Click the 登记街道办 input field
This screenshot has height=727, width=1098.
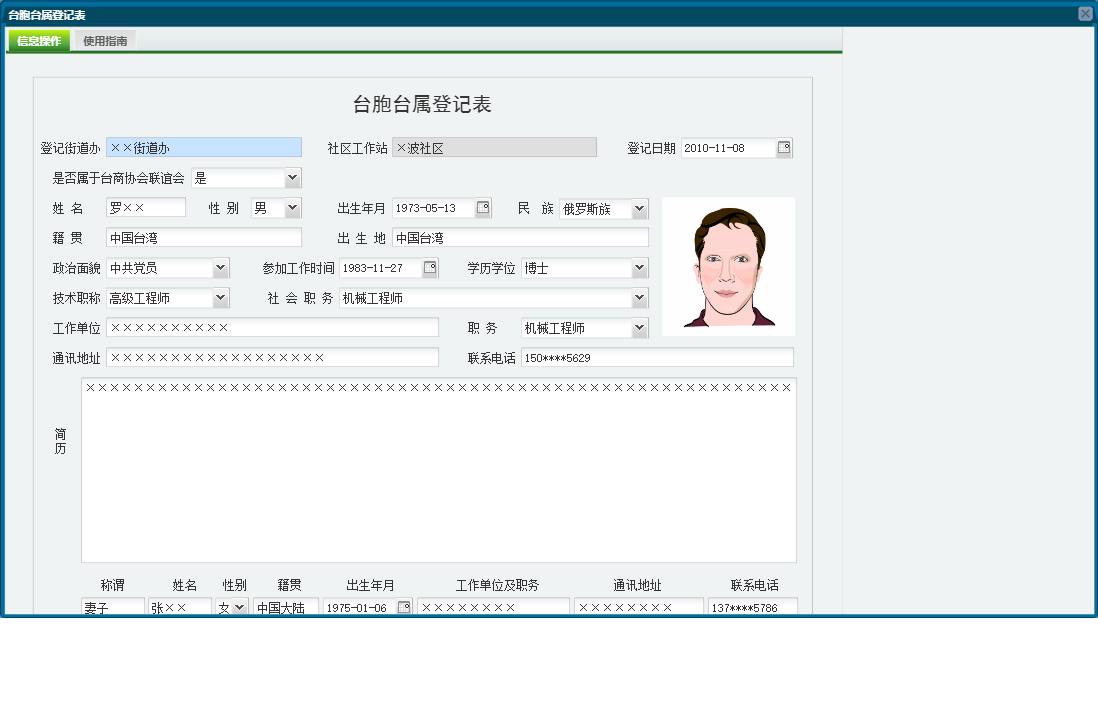point(203,148)
